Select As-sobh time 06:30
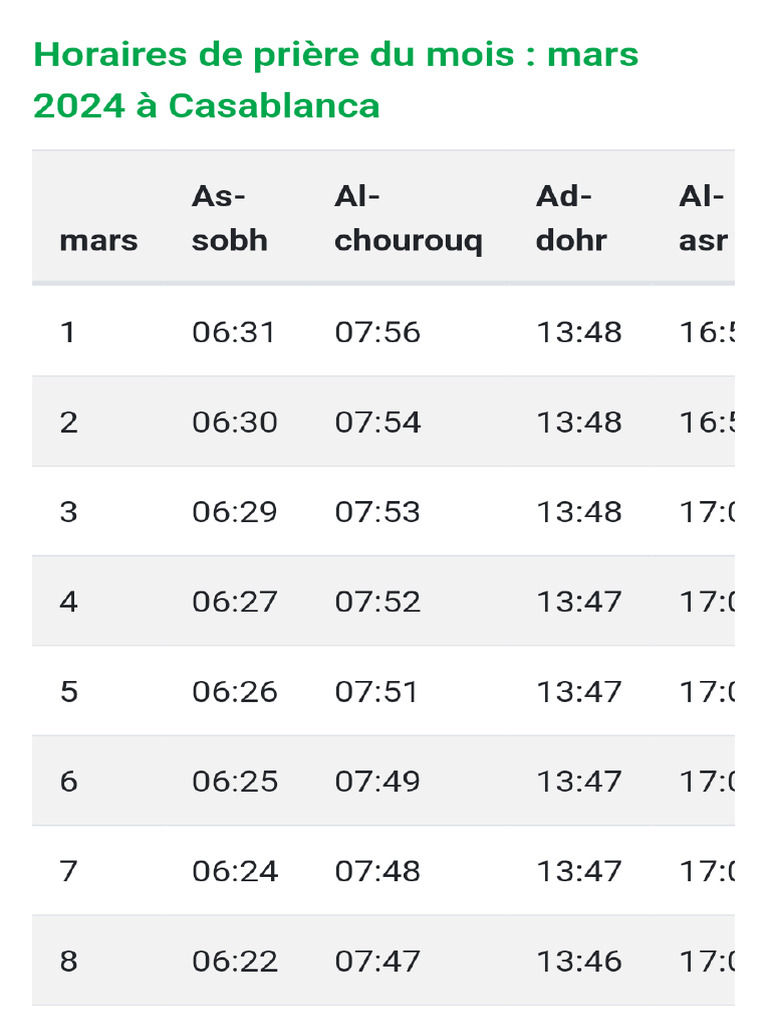The width and height of the screenshot is (768, 1024). tap(234, 422)
